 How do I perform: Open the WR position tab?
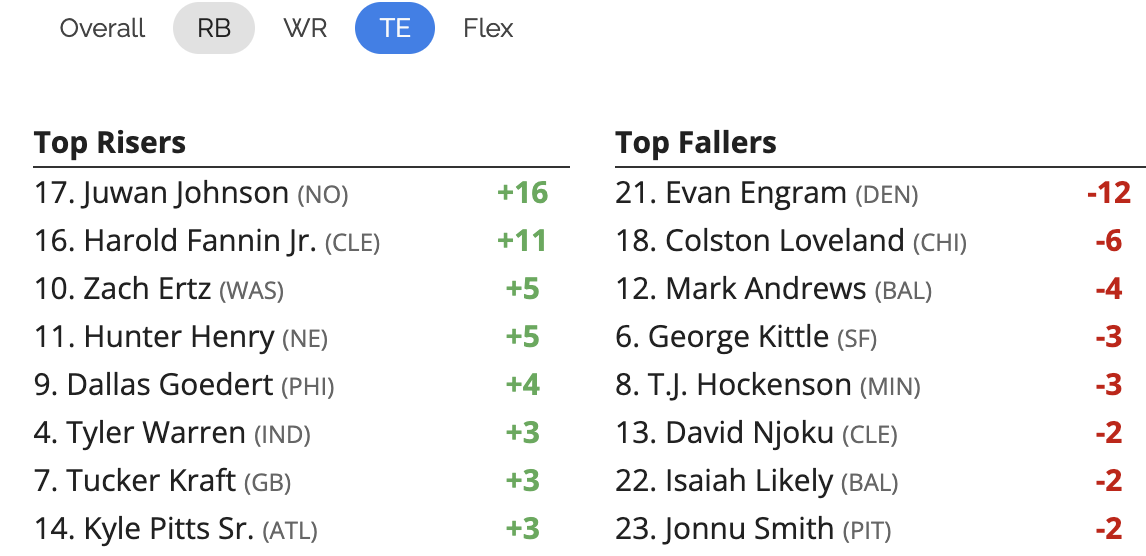click(305, 28)
